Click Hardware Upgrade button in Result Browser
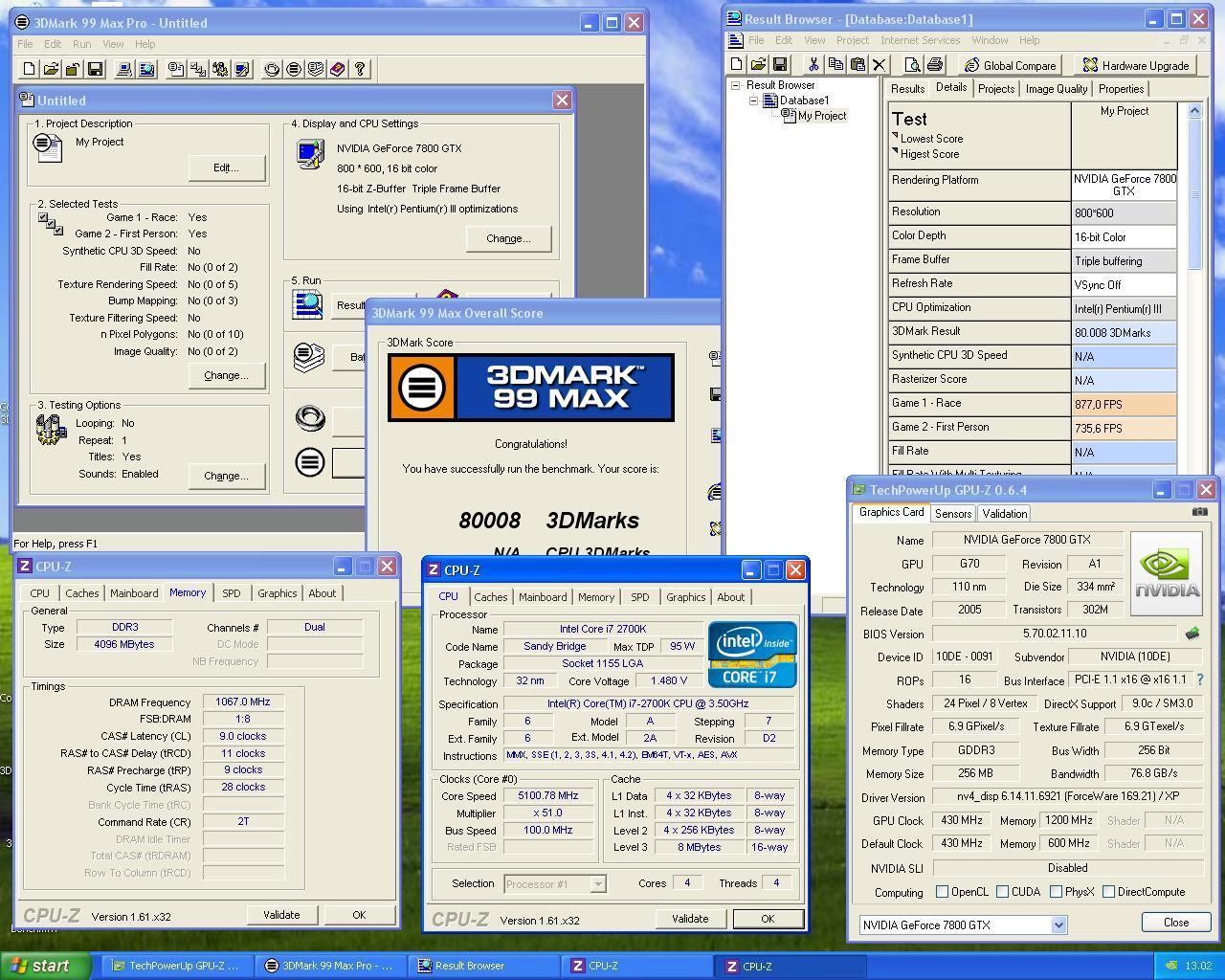 coord(1136,65)
